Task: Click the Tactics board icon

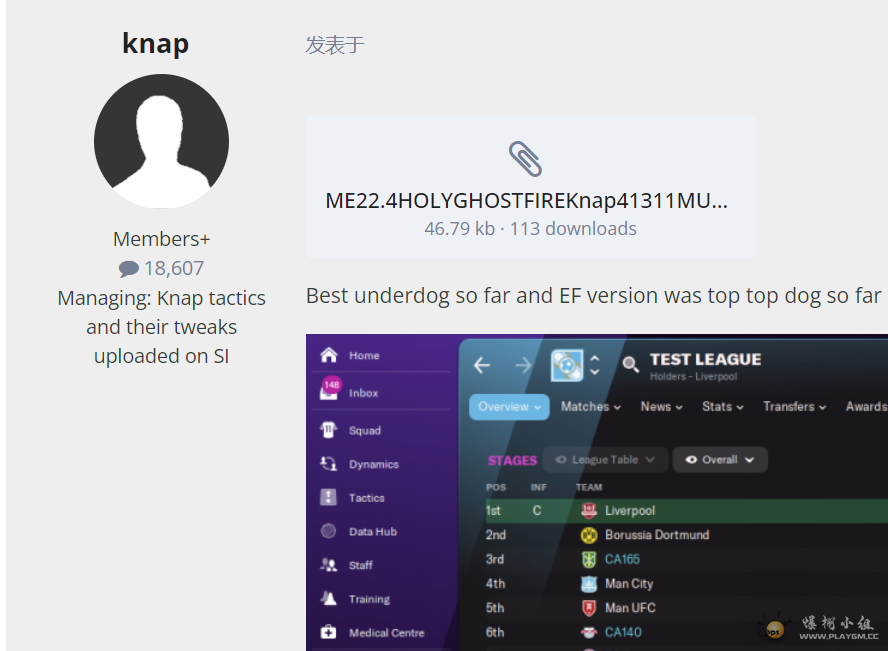Action: [328, 497]
